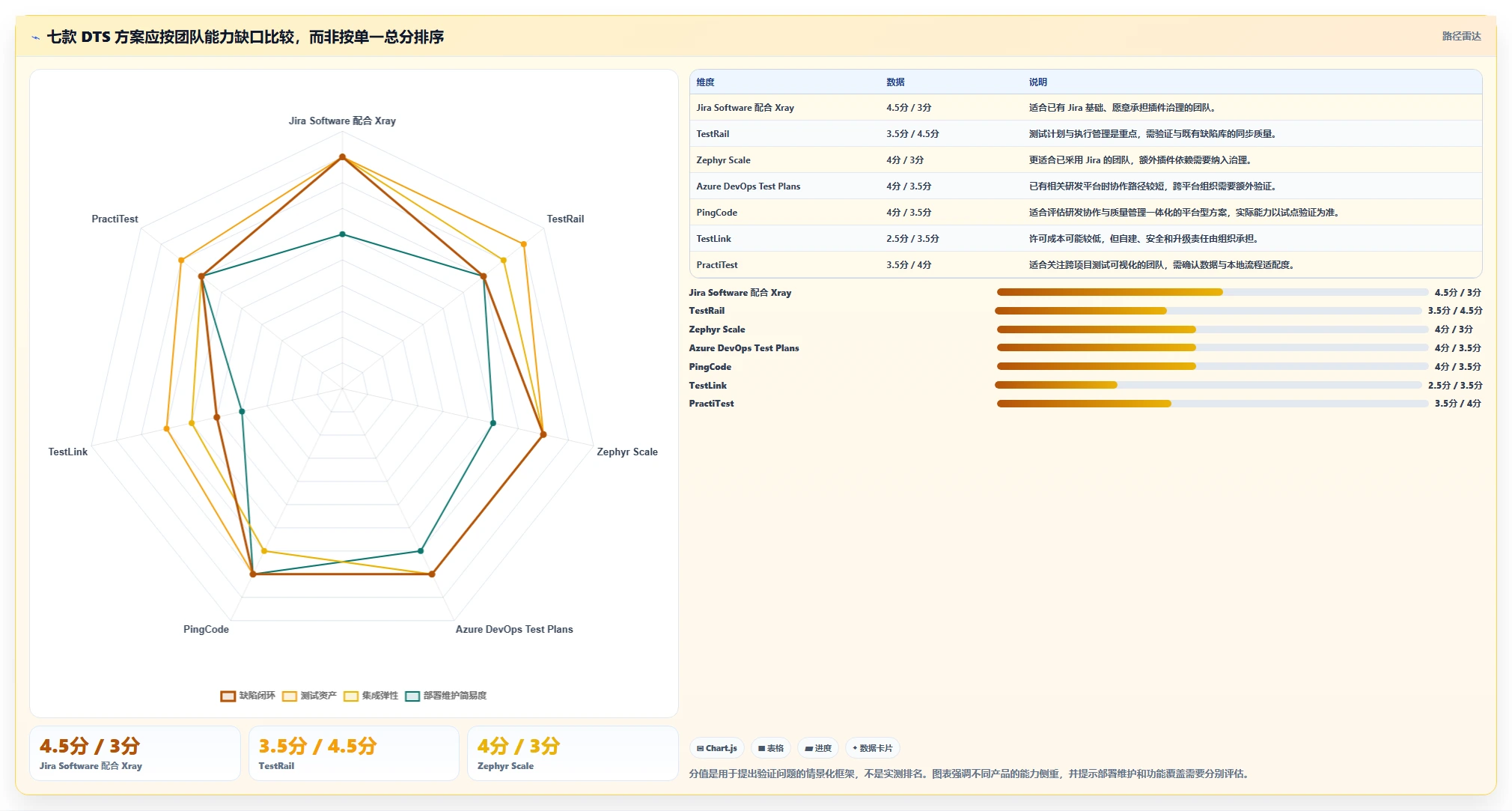Click the Azure DevOps Test Plans radar axis label
1512x811 pixels.
[x=514, y=629]
